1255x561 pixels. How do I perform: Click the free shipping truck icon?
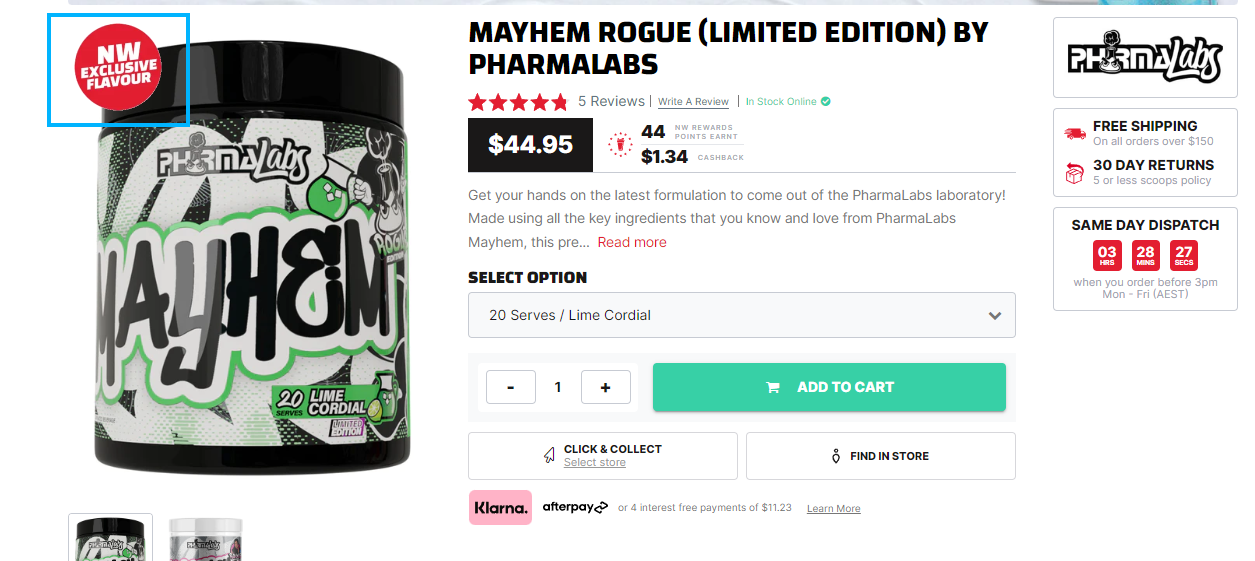click(x=1075, y=133)
